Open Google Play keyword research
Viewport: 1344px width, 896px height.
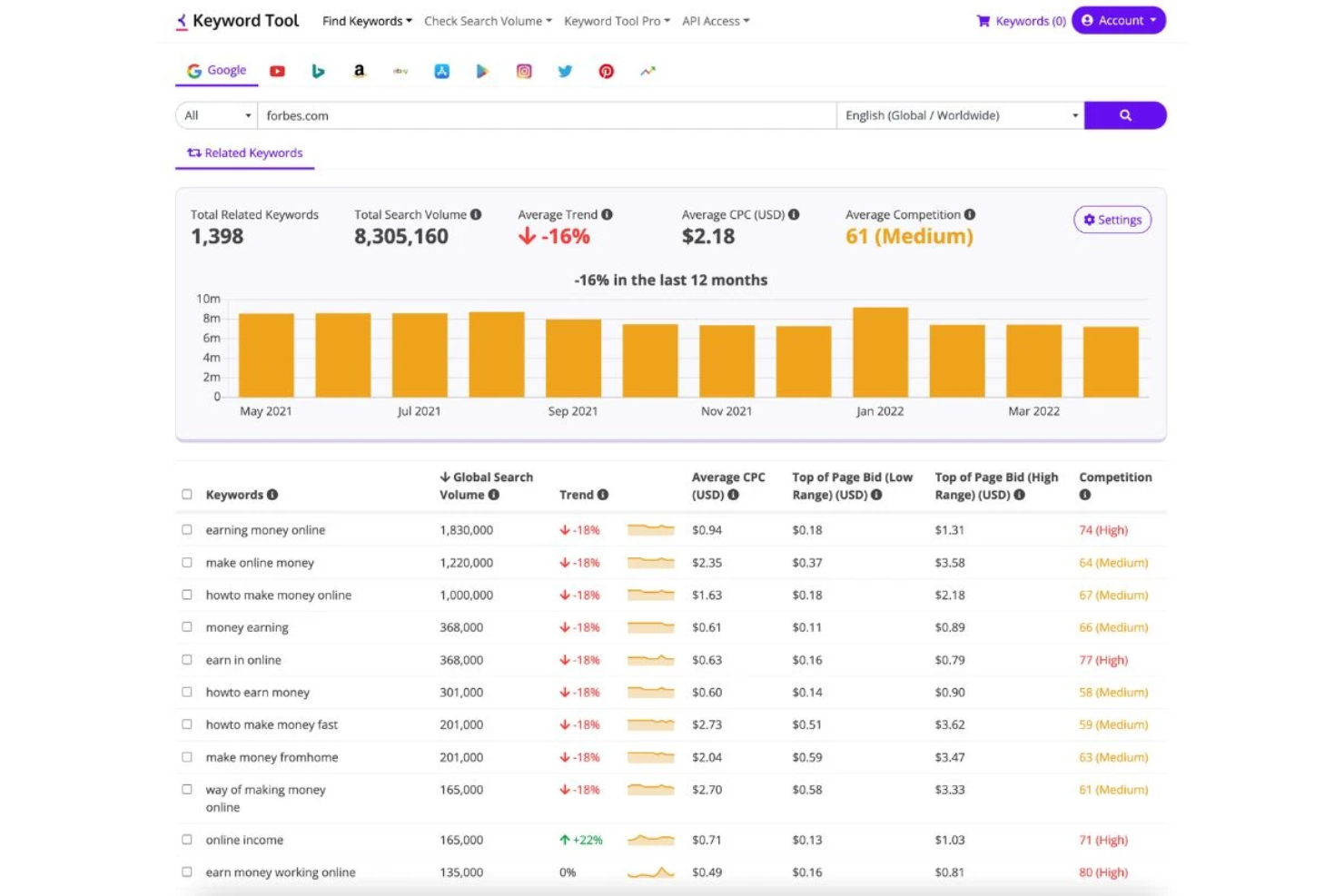(482, 71)
